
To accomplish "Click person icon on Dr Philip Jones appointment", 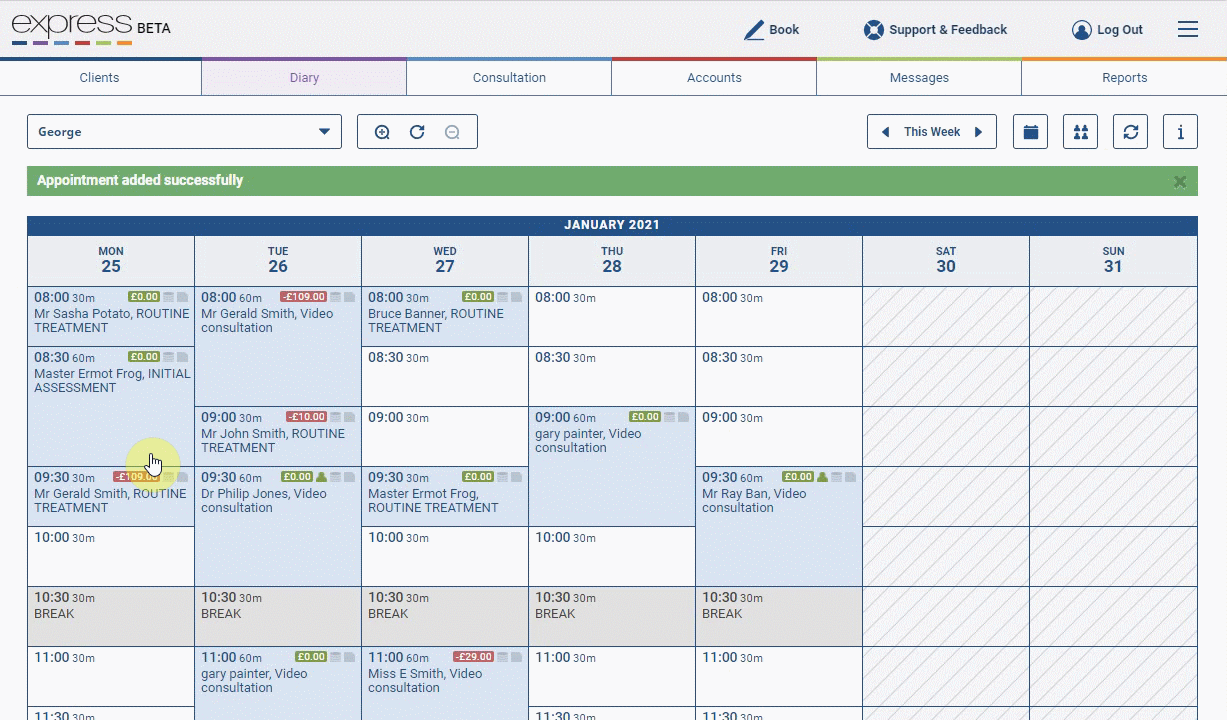I will [x=322, y=477].
